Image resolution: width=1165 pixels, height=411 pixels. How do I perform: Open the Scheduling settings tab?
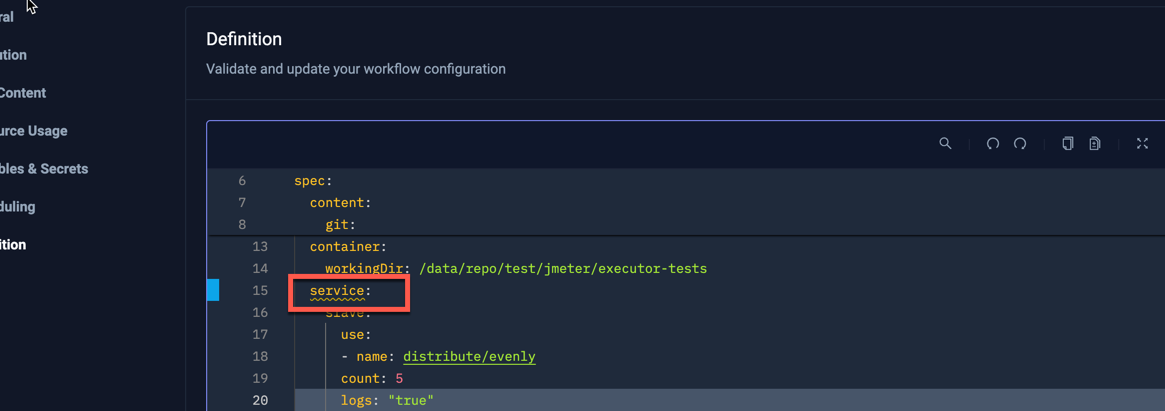18,207
